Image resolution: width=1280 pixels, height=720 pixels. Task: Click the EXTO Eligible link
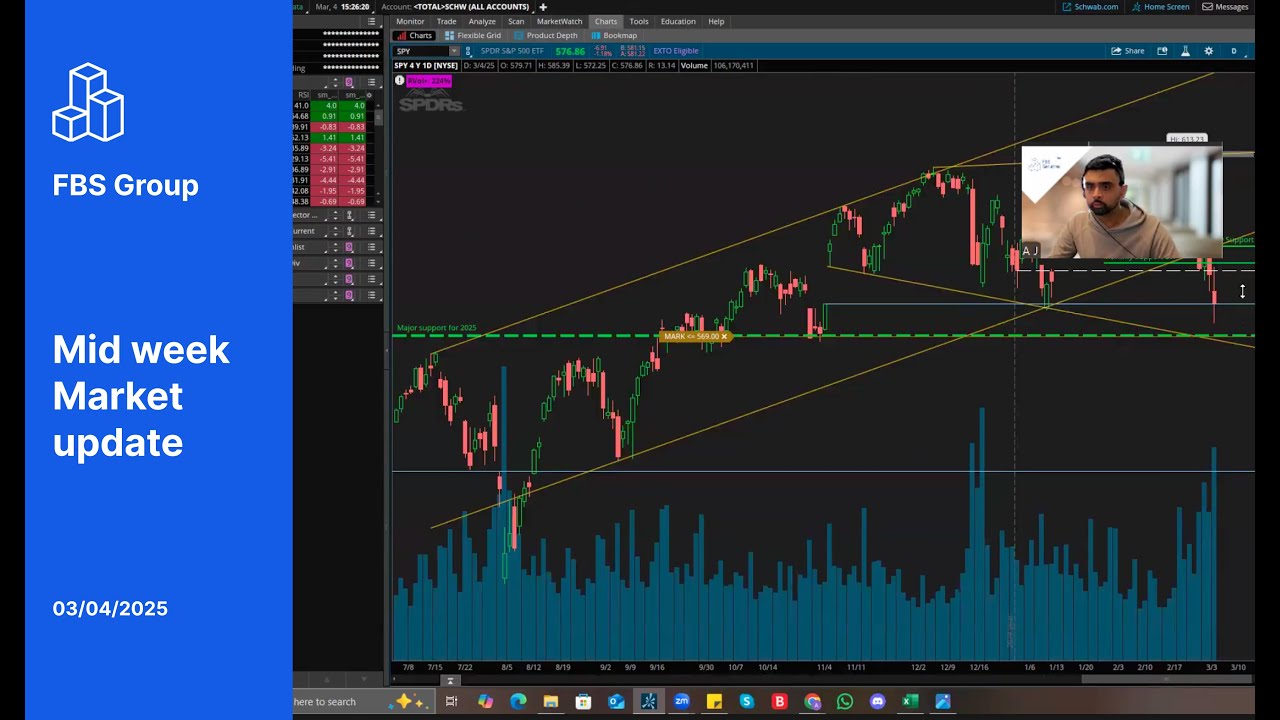[x=675, y=51]
